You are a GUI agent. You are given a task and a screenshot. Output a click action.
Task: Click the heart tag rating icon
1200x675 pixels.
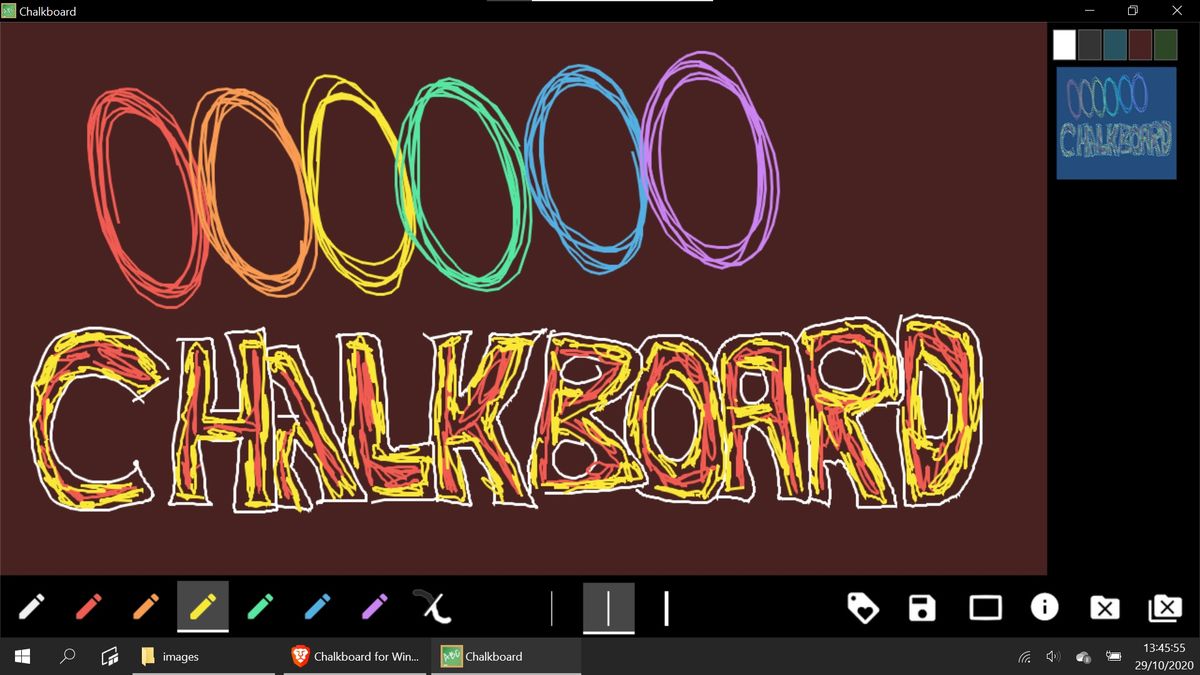pos(863,607)
